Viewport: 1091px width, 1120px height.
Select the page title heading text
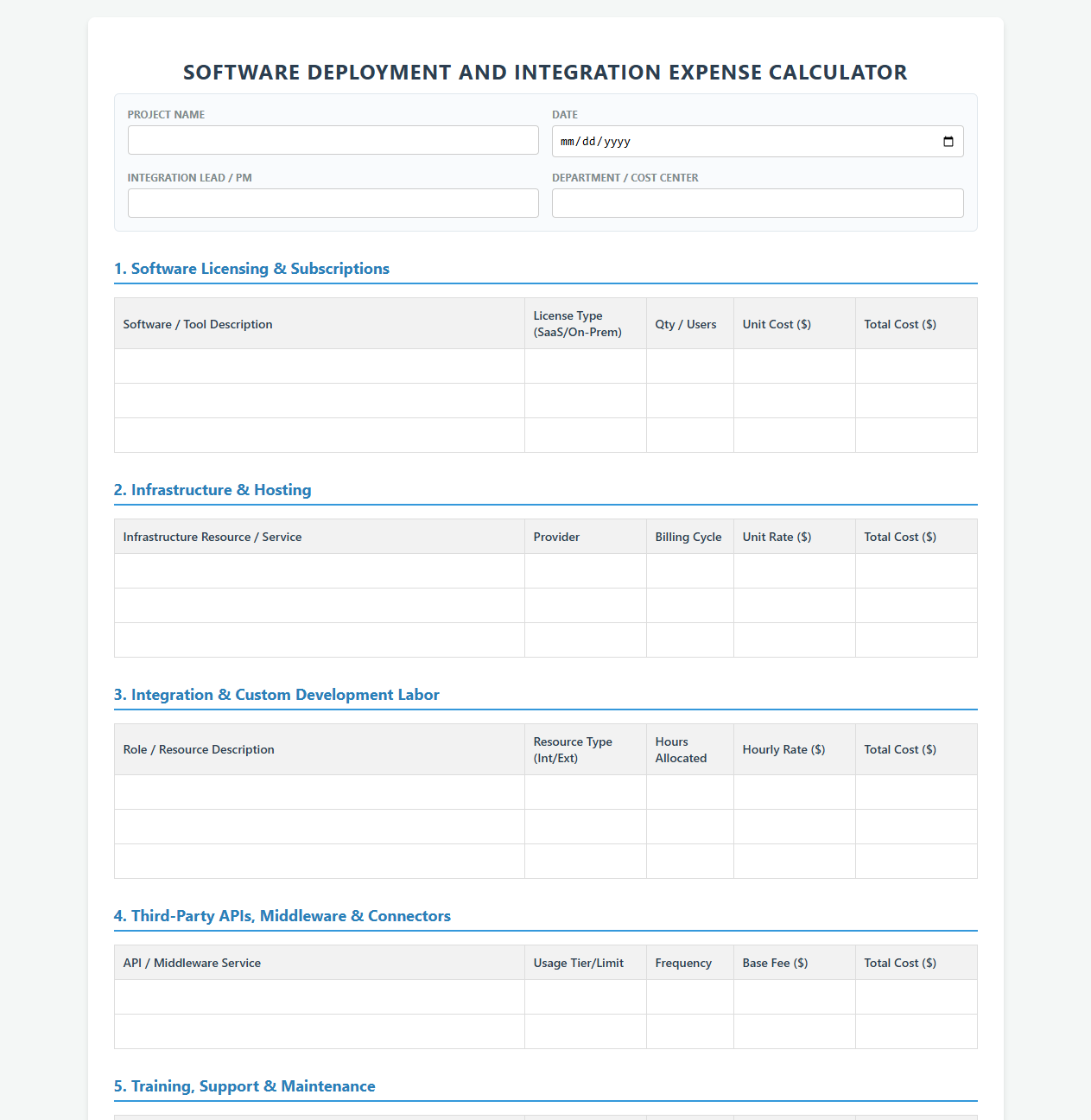(x=545, y=73)
